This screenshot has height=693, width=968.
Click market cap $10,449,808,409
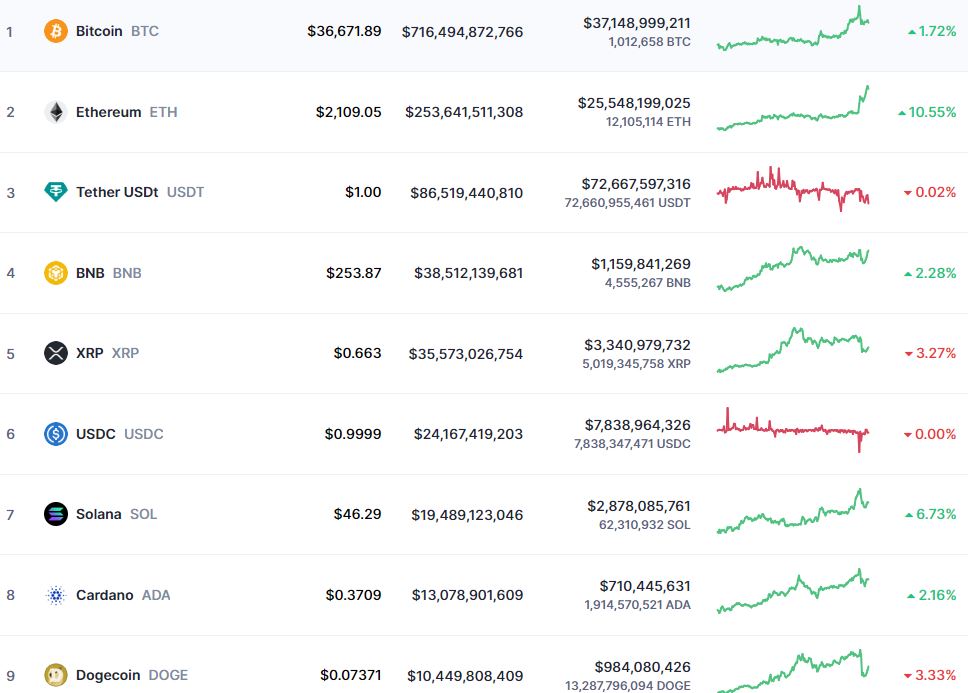tap(465, 676)
